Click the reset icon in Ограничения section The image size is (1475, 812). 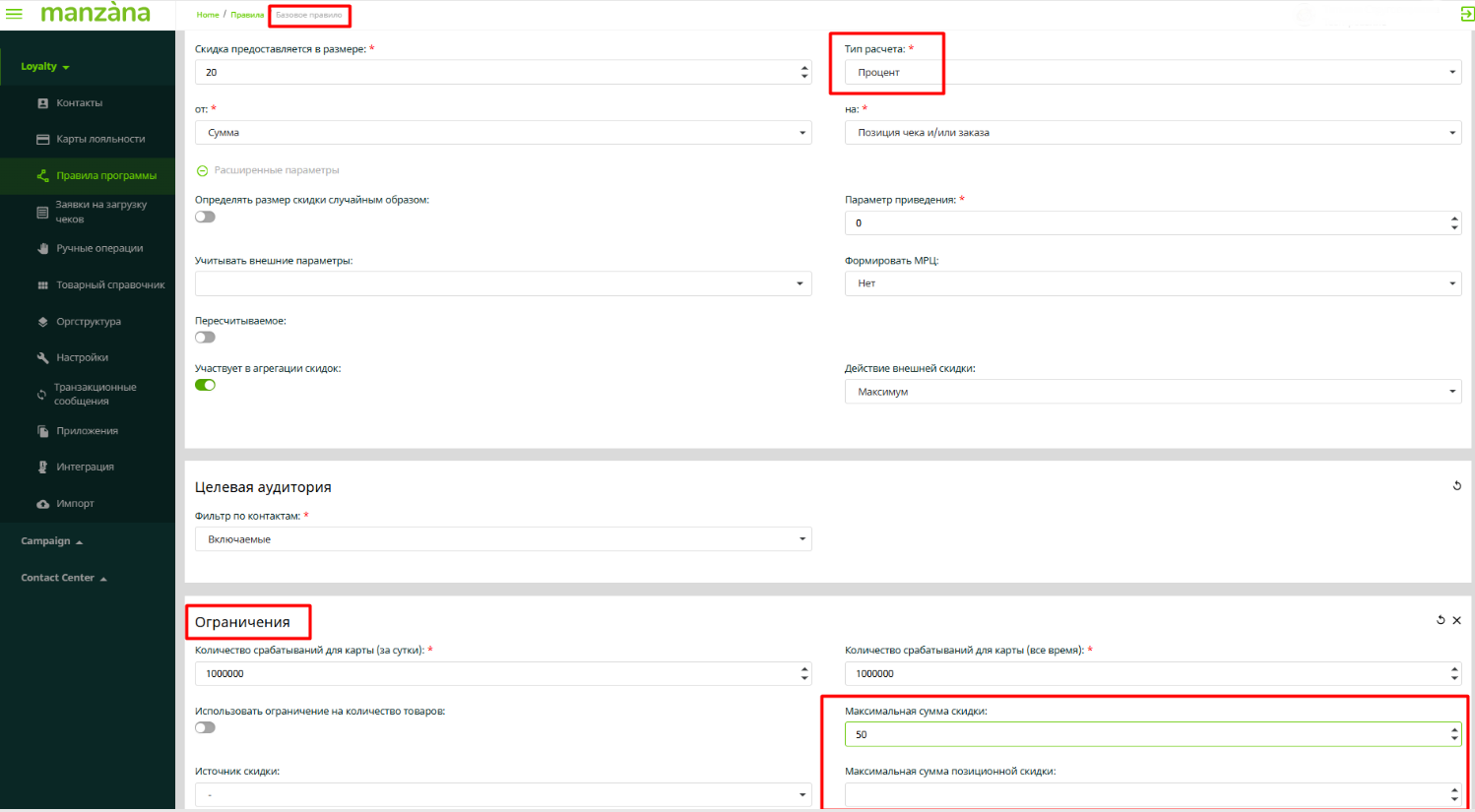[1441, 621]
